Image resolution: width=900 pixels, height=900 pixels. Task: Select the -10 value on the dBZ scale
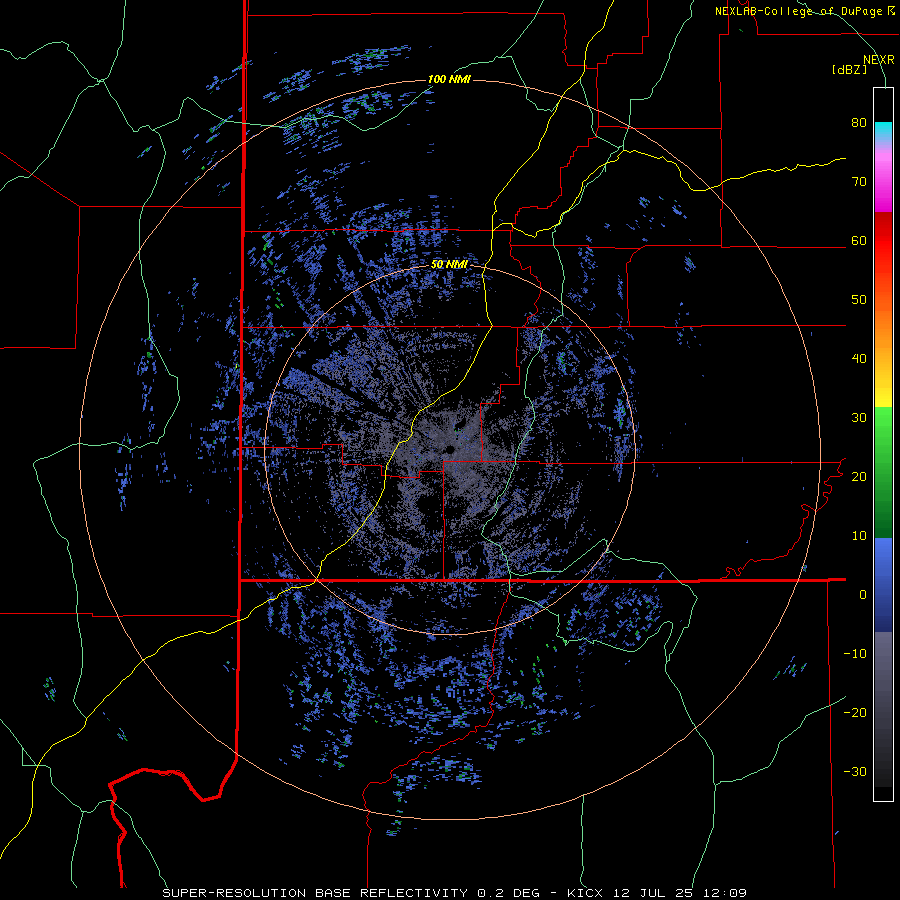855,653
